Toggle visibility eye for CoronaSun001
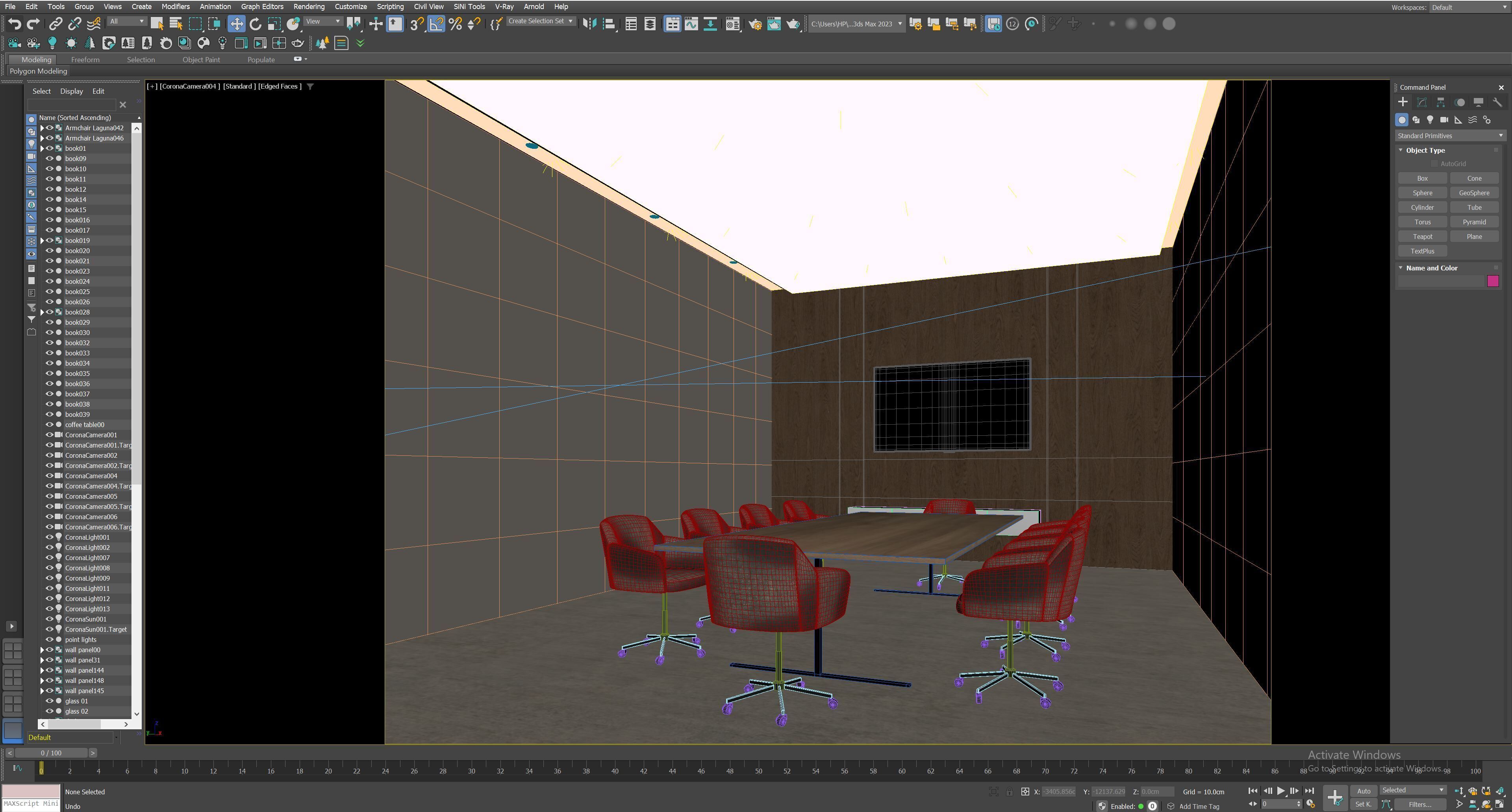 (x=50, y=619)
